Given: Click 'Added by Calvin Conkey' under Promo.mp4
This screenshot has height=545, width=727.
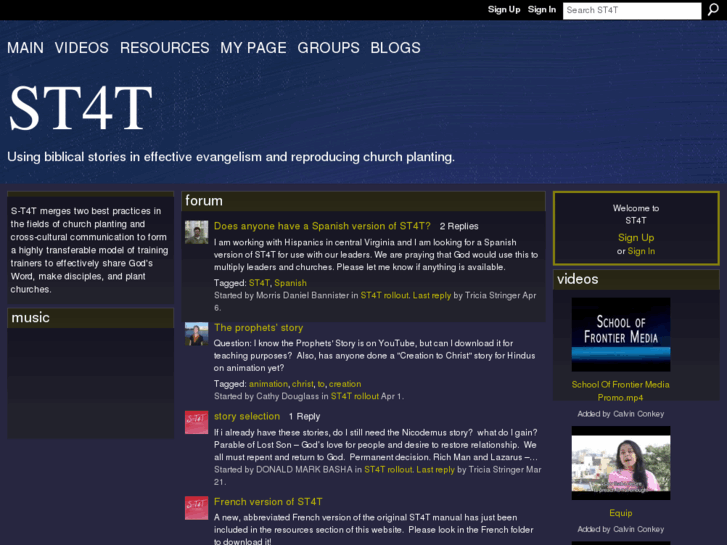Looking at the screenshot, I should coord(621,414).
